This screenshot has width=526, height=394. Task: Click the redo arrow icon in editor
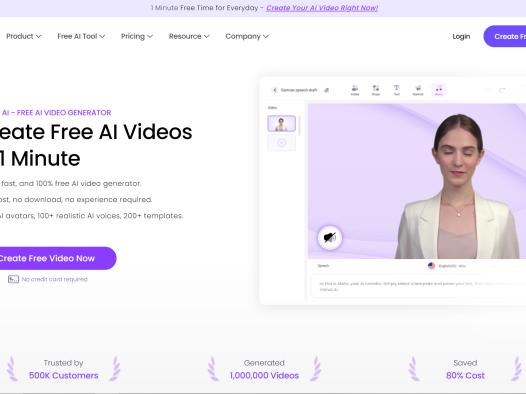point(502,90)
